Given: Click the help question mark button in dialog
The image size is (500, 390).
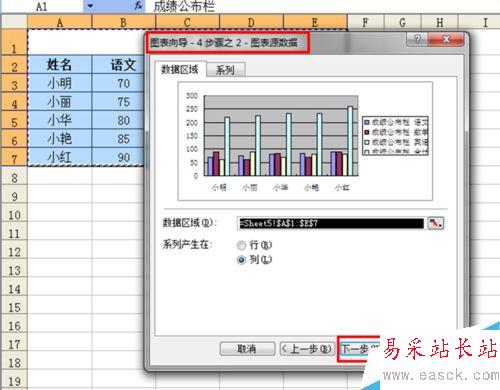Looking at the screenshot, I should click(x=417, y=40).
